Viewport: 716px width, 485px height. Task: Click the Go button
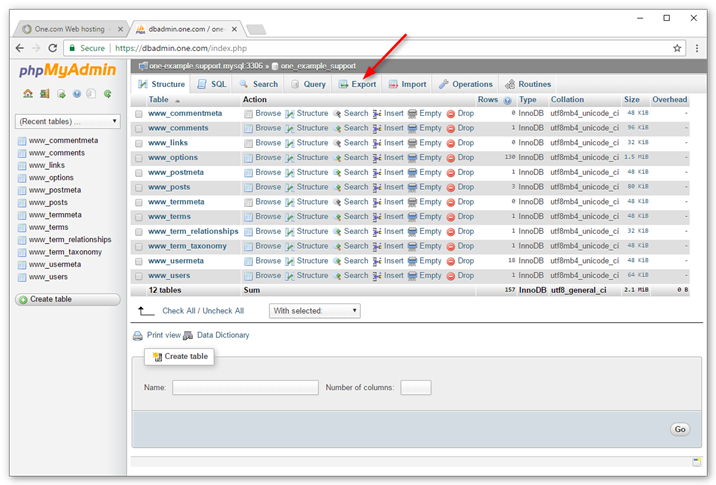tap(680, 430)
